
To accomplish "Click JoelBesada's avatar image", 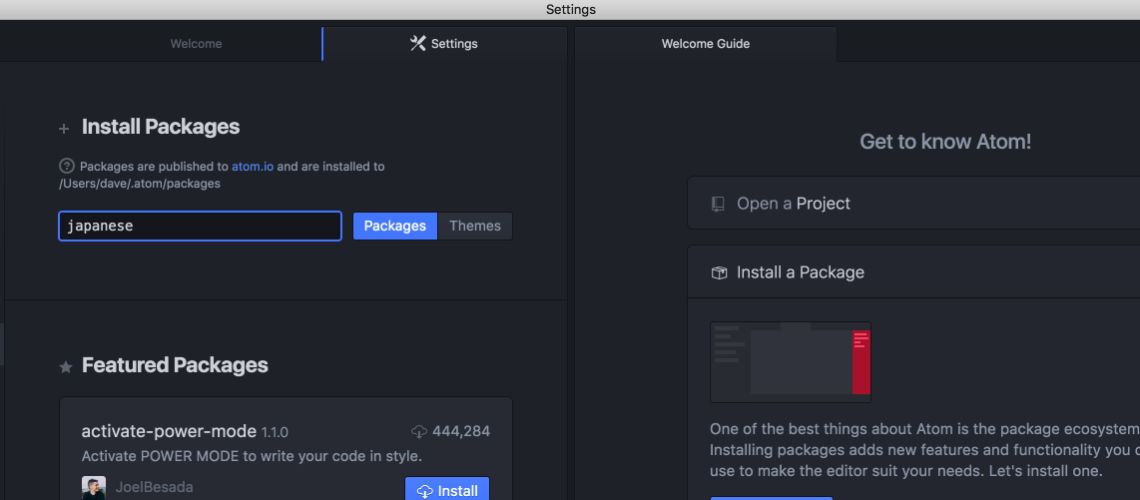I will tap(94, 488).
